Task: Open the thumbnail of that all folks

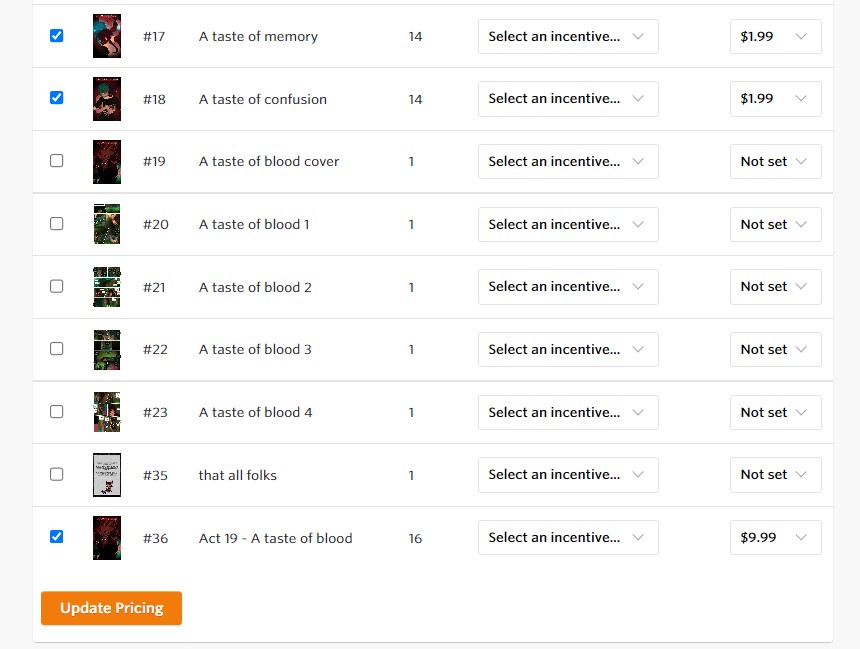Action: 107,475
